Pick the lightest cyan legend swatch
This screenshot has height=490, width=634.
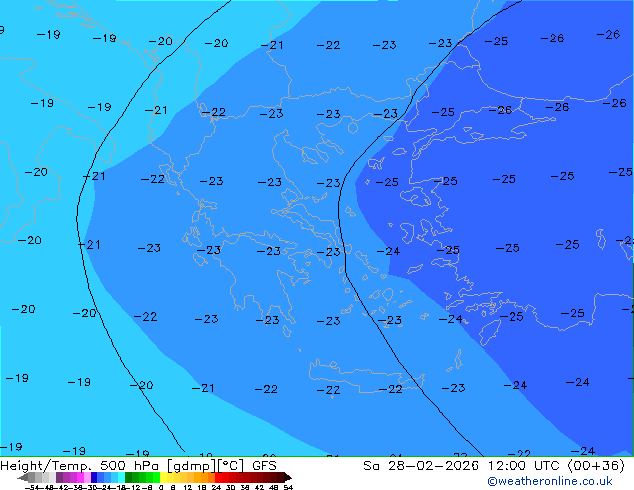(x=121, y=477)
